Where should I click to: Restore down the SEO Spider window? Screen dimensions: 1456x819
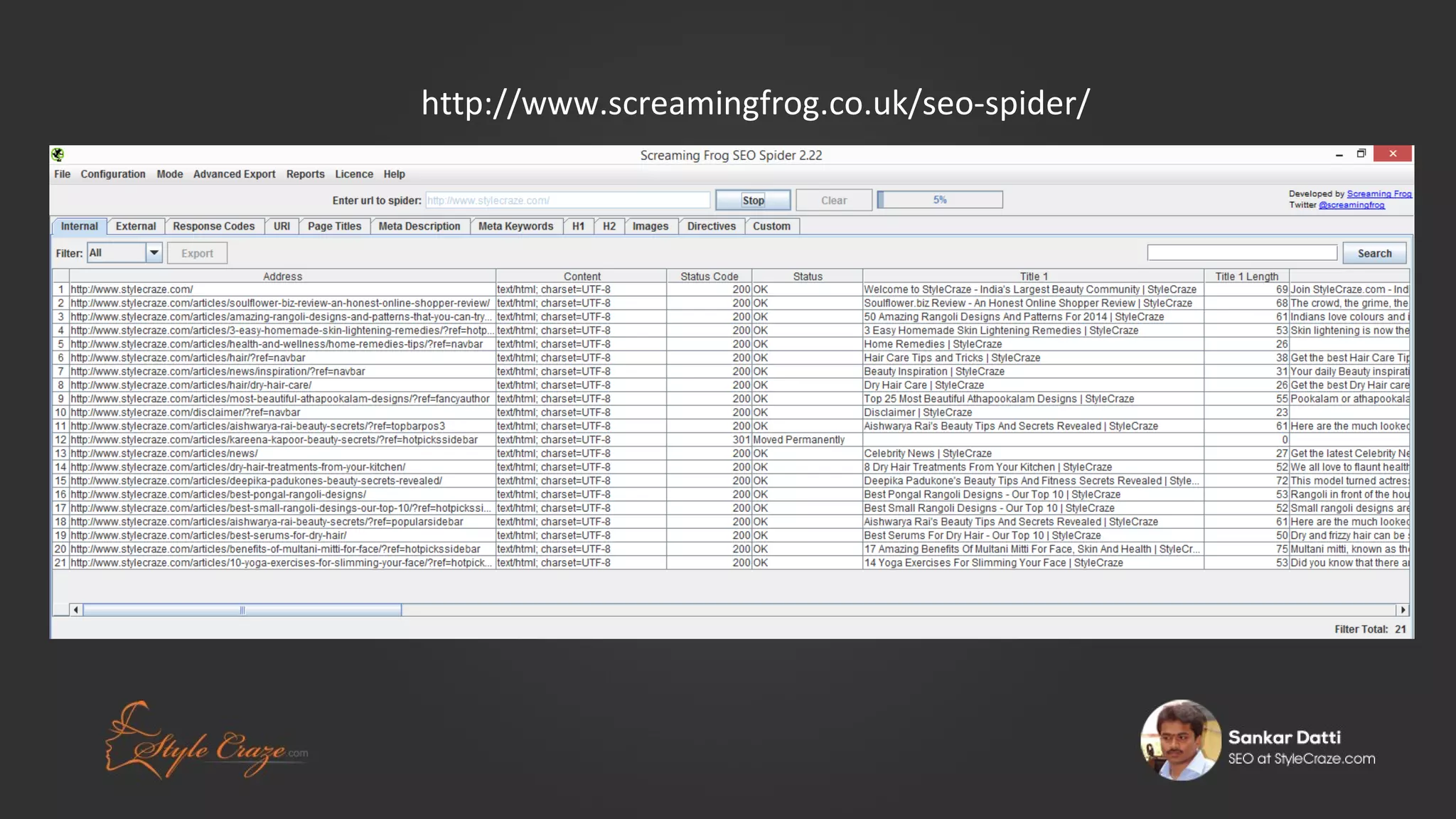[x=1361, y=154]
